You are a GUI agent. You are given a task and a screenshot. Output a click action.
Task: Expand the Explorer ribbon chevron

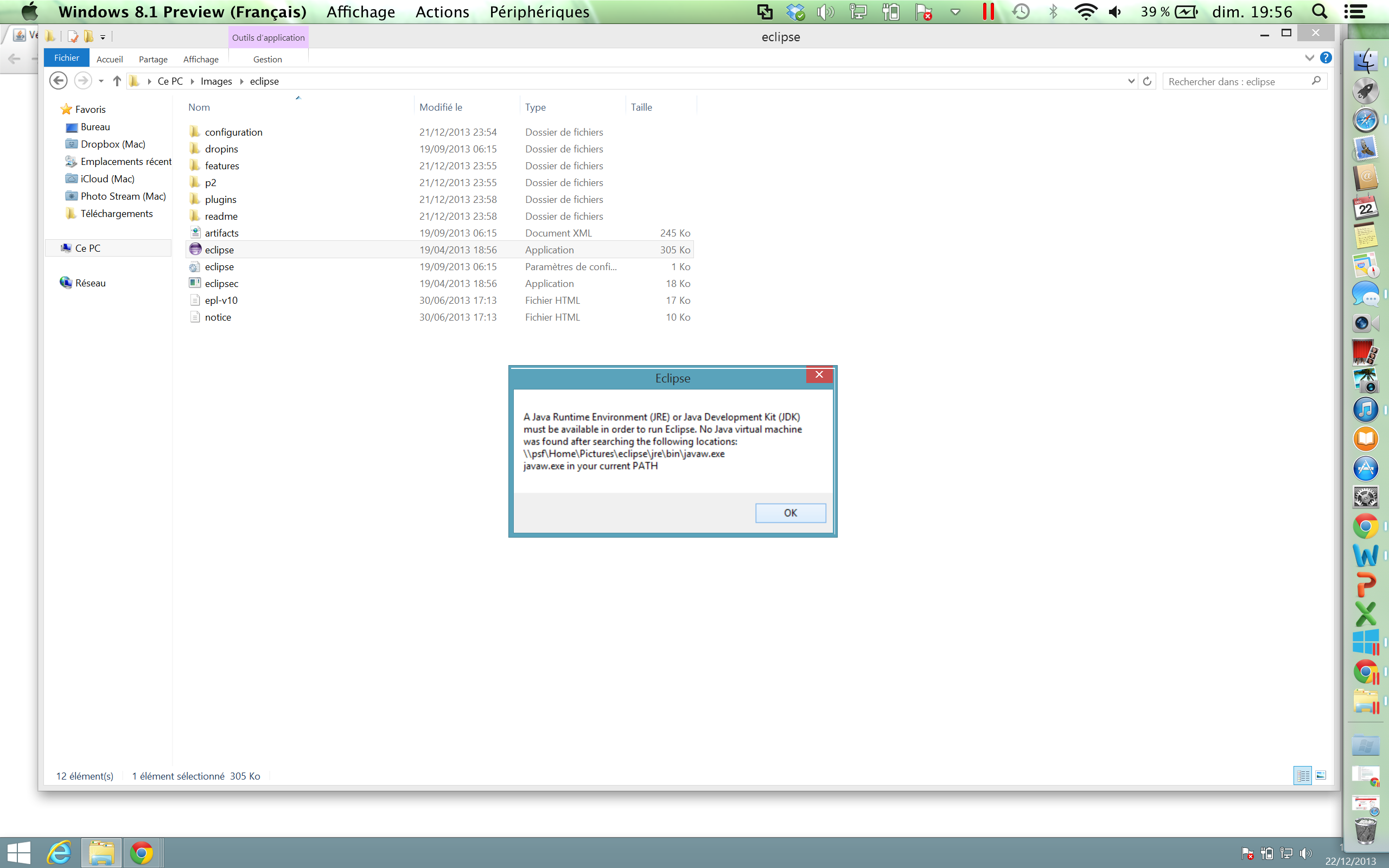click(1309, 58)
